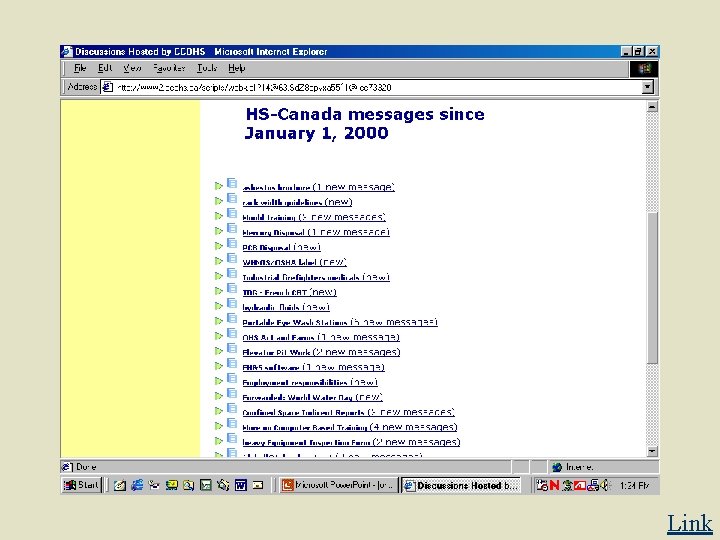Open the asbestos brochure thread link
Image resolution: width=720 pixels, height=540 pixels.
319,187
